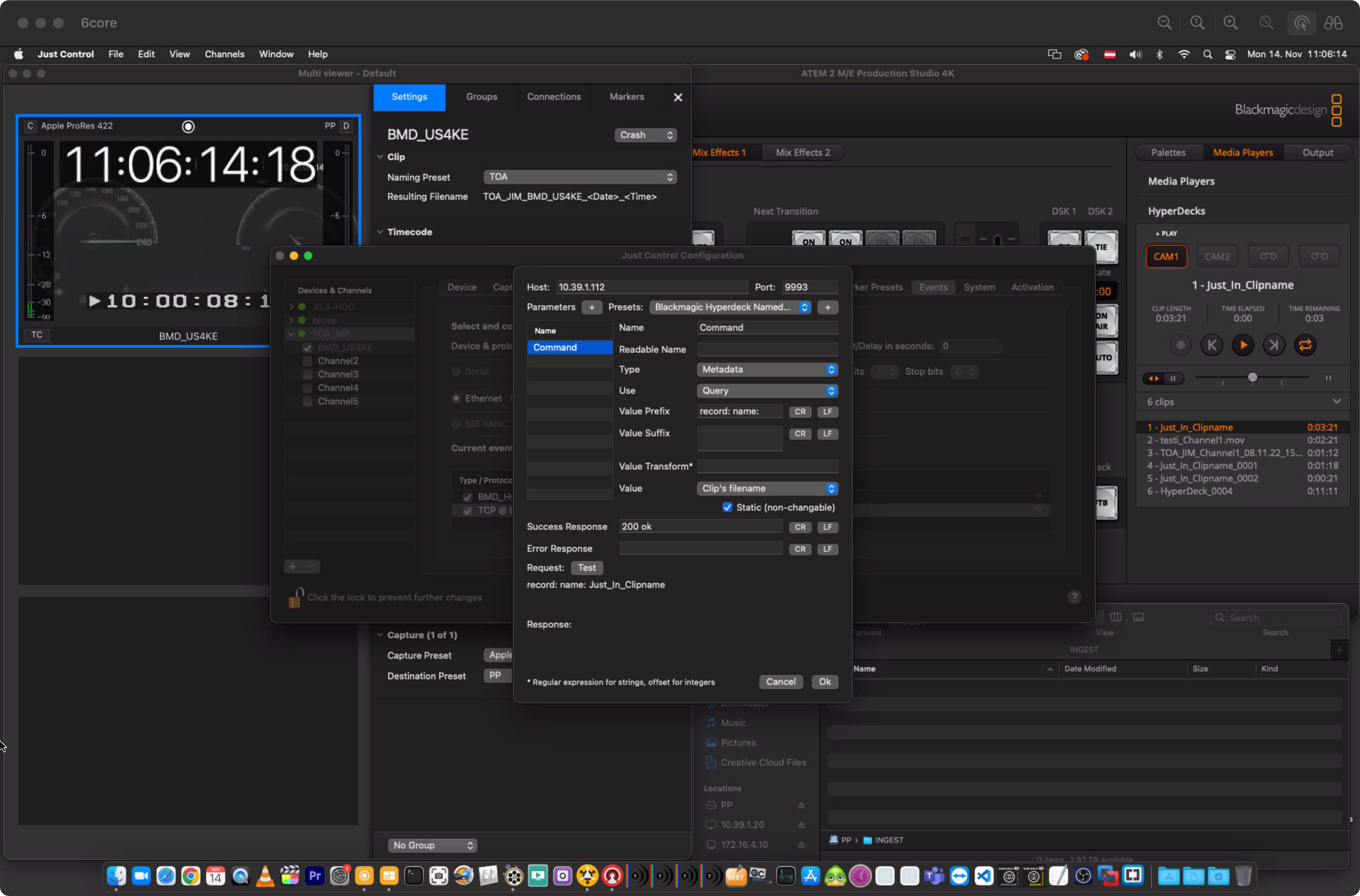This screenshot has width=1360, height=896.
Task: Toggle the Static (non-changable) checkbox
Action: point(727,507)
